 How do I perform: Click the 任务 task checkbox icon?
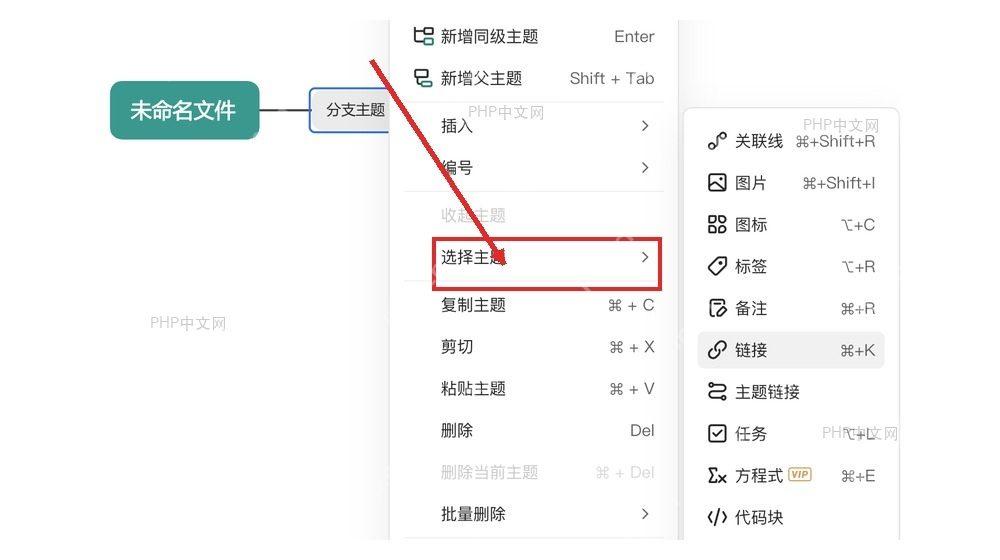(x=717, y=434)
